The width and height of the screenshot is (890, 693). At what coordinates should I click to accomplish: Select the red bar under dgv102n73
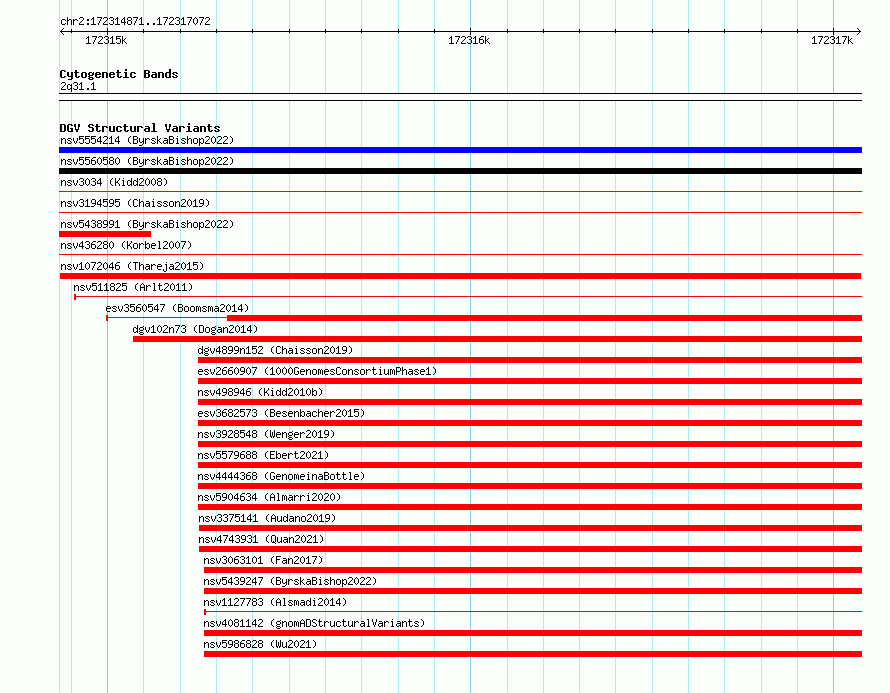pyautogui.click(x=497, y=339)
